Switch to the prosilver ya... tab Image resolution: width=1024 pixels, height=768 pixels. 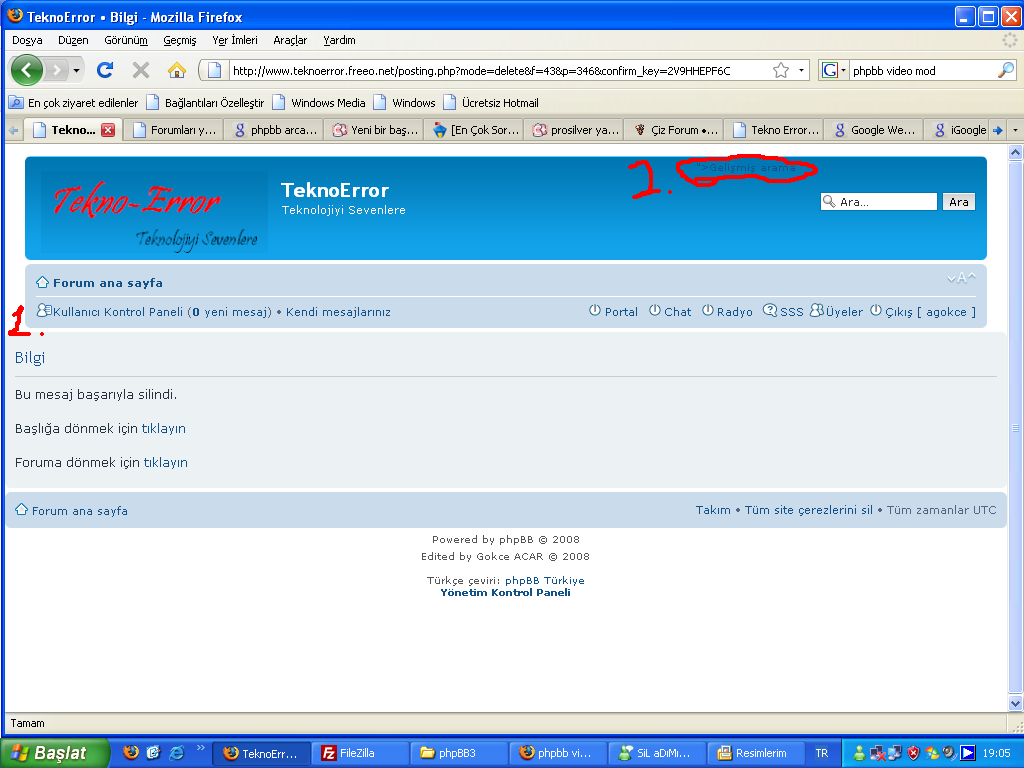pyautogui.click(x=575, y=130)
